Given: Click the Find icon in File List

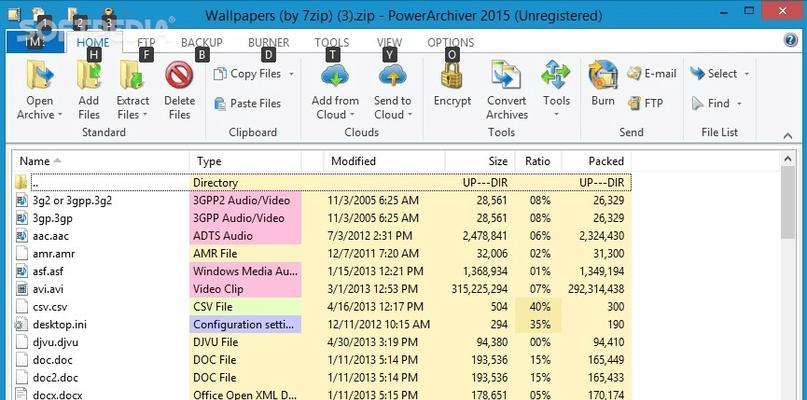Looking at the screenshot, I should point(697,103).
